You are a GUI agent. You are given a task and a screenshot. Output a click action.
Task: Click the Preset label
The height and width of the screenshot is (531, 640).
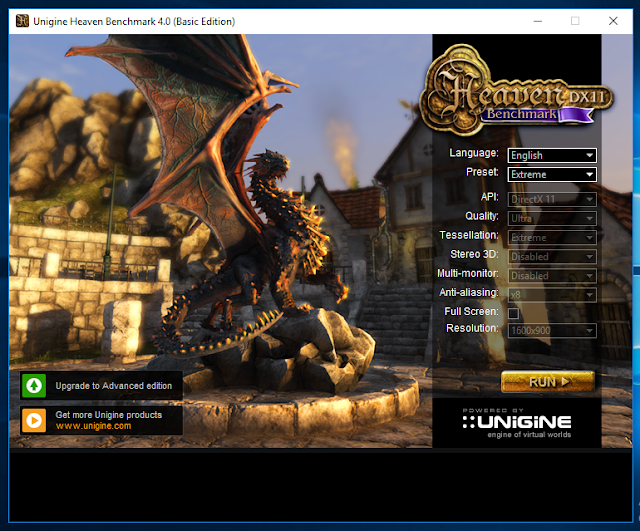(482, 172)
